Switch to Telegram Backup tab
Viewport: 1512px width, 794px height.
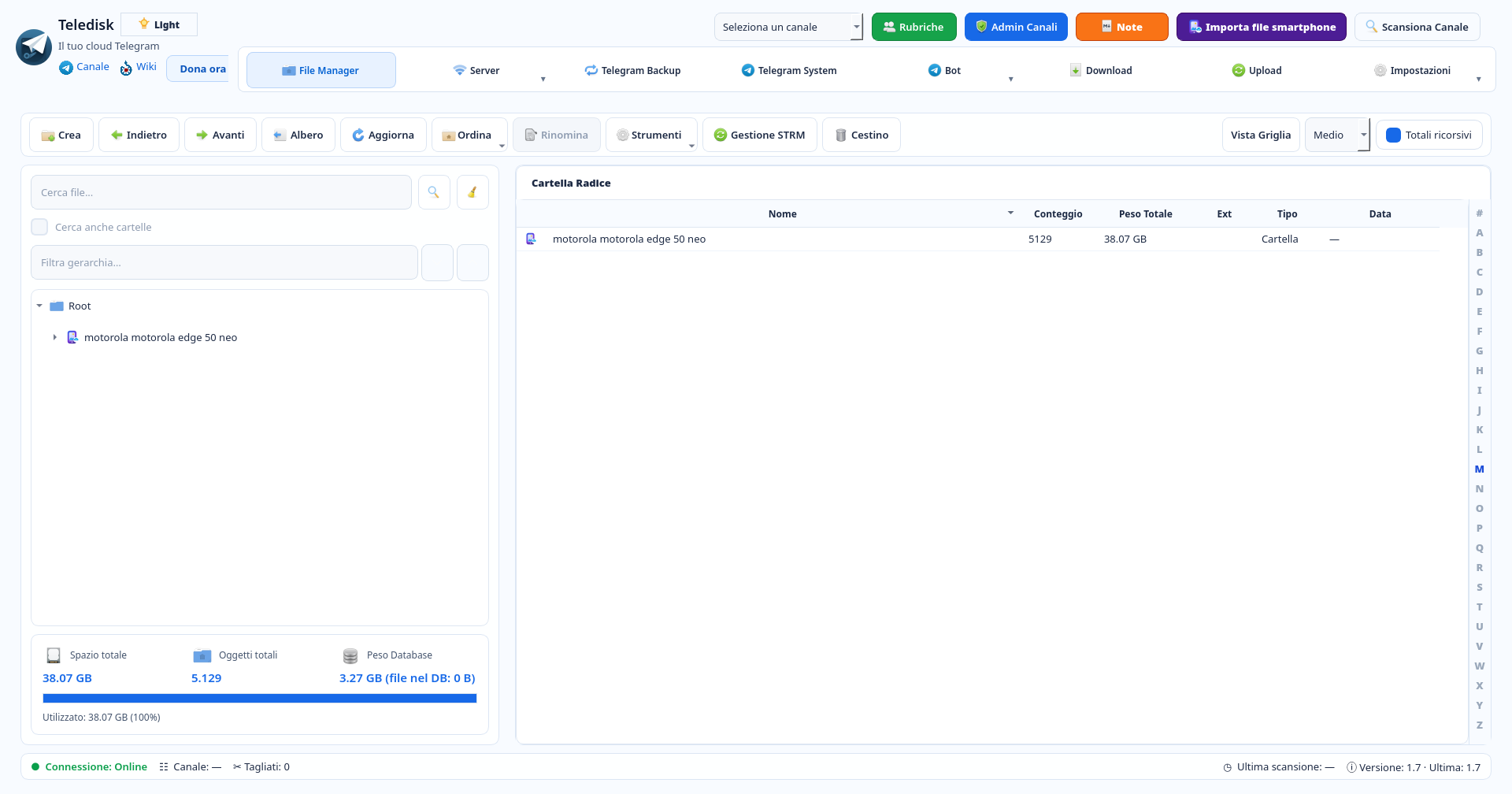(632, 70)
